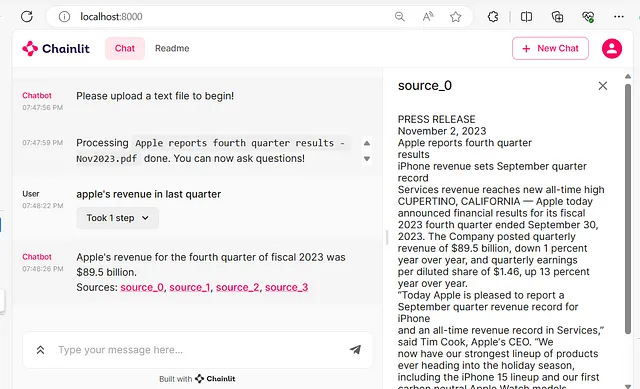Click up arrow of Processing message scroller
The image size is (640, 389).
point(367,143)
